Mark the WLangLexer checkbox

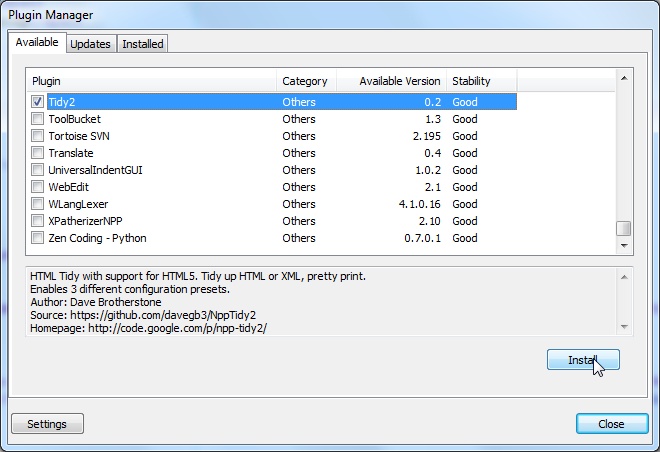pos(37,204)
